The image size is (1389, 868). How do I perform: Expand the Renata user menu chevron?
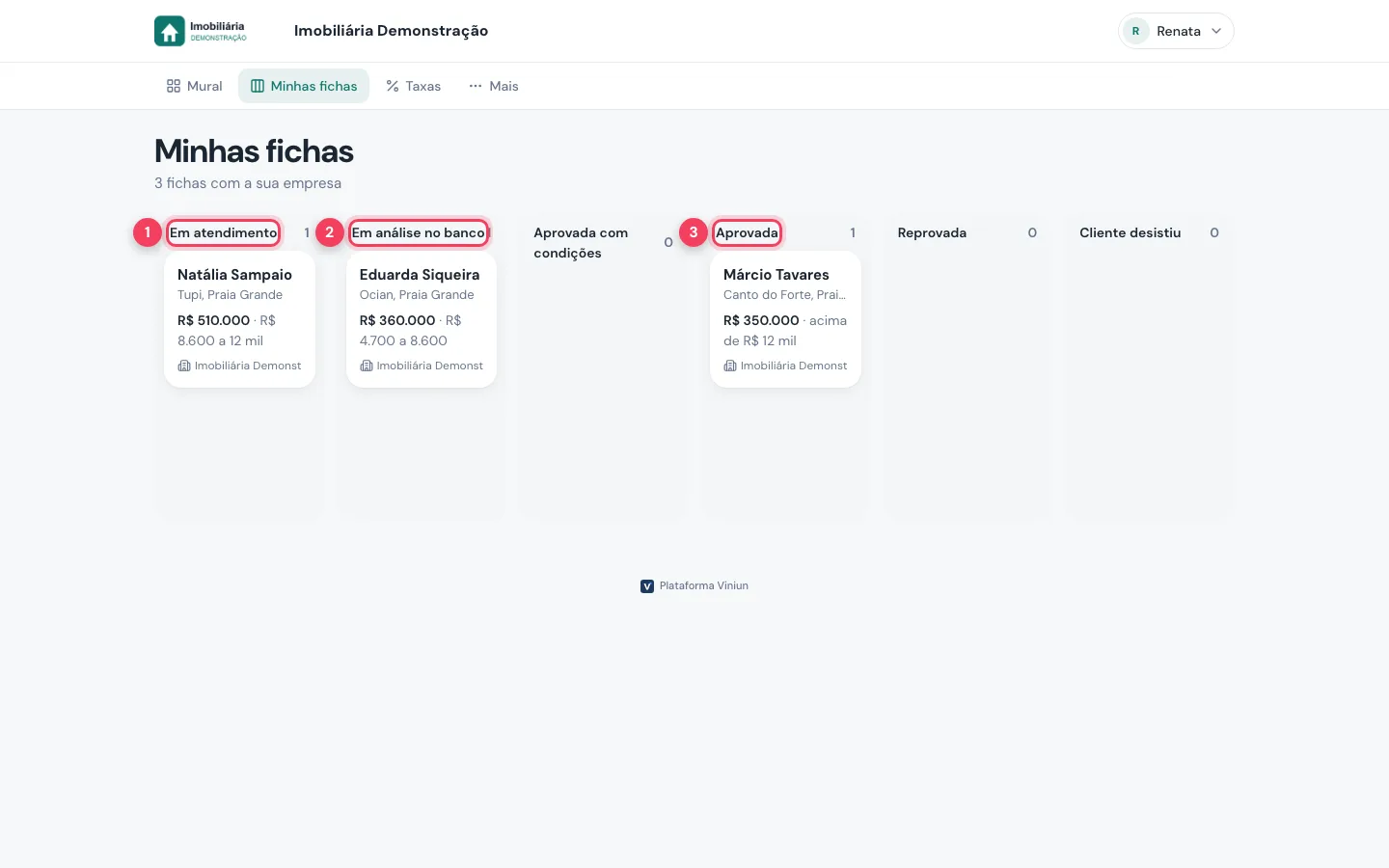[1216, 31]
